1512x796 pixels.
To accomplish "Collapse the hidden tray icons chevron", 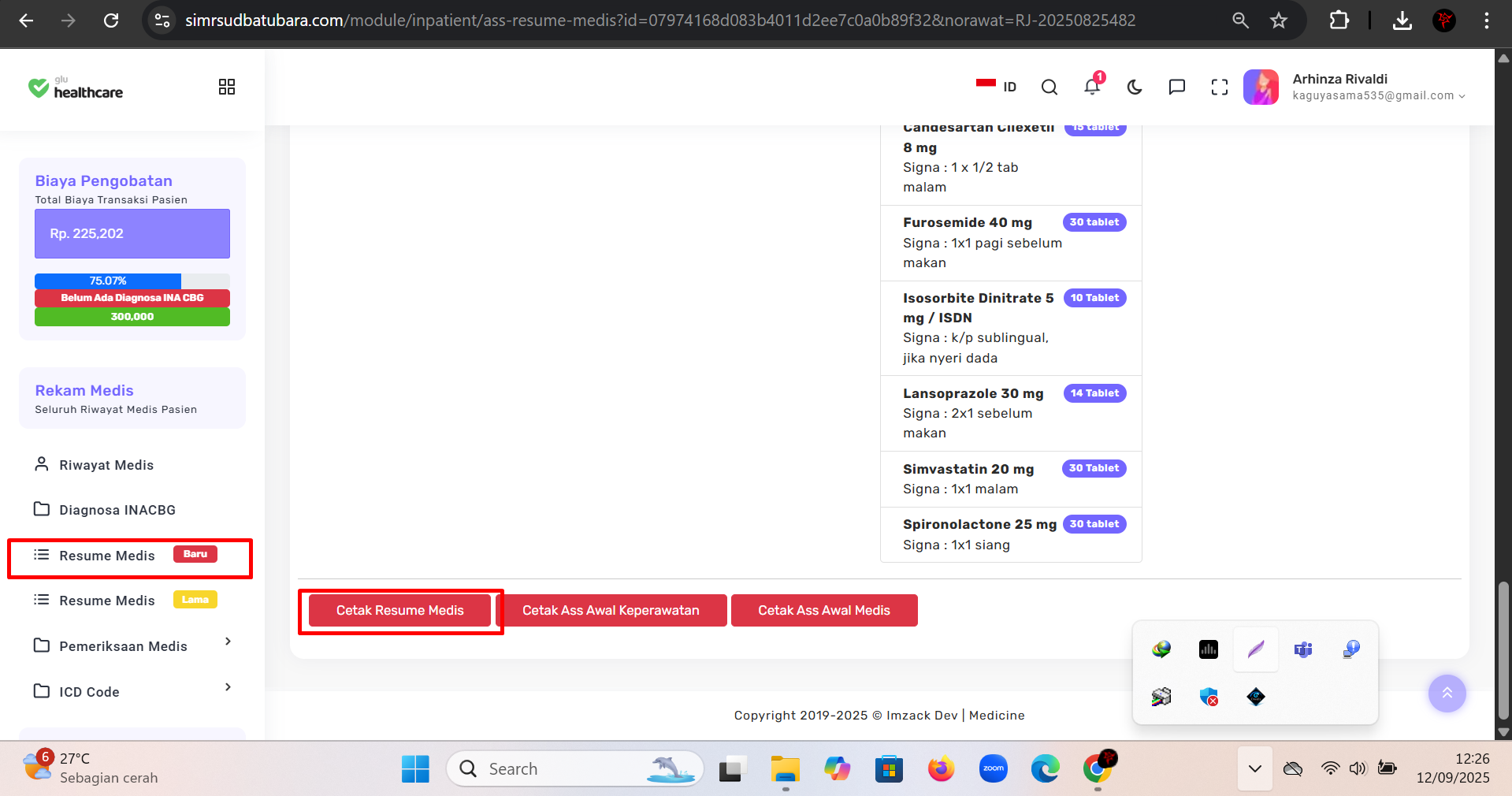I will [1255, 768].
